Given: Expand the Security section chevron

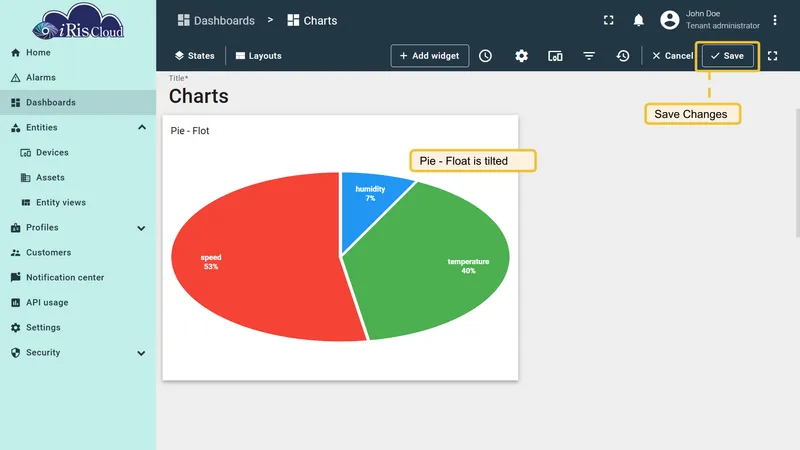Looking at the screenshot, I should (141, 353).
